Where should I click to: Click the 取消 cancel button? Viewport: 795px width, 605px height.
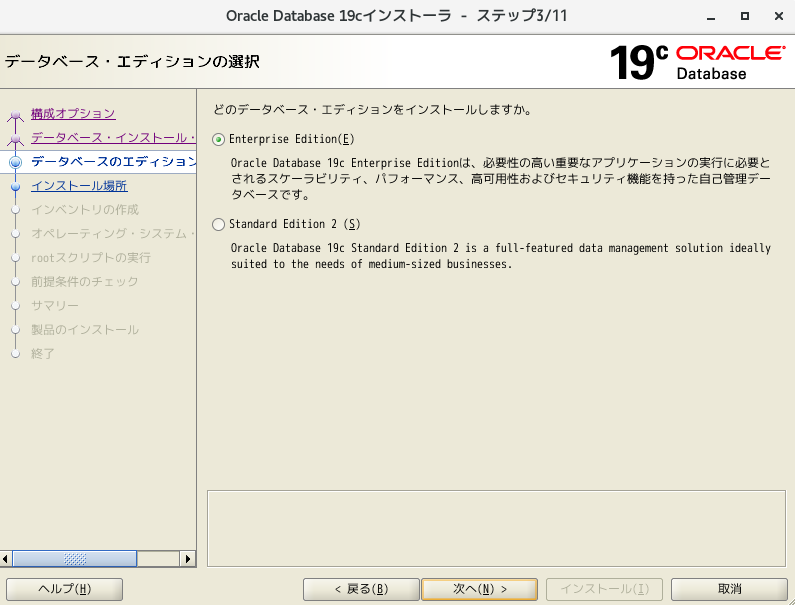[x=729, y=589]
